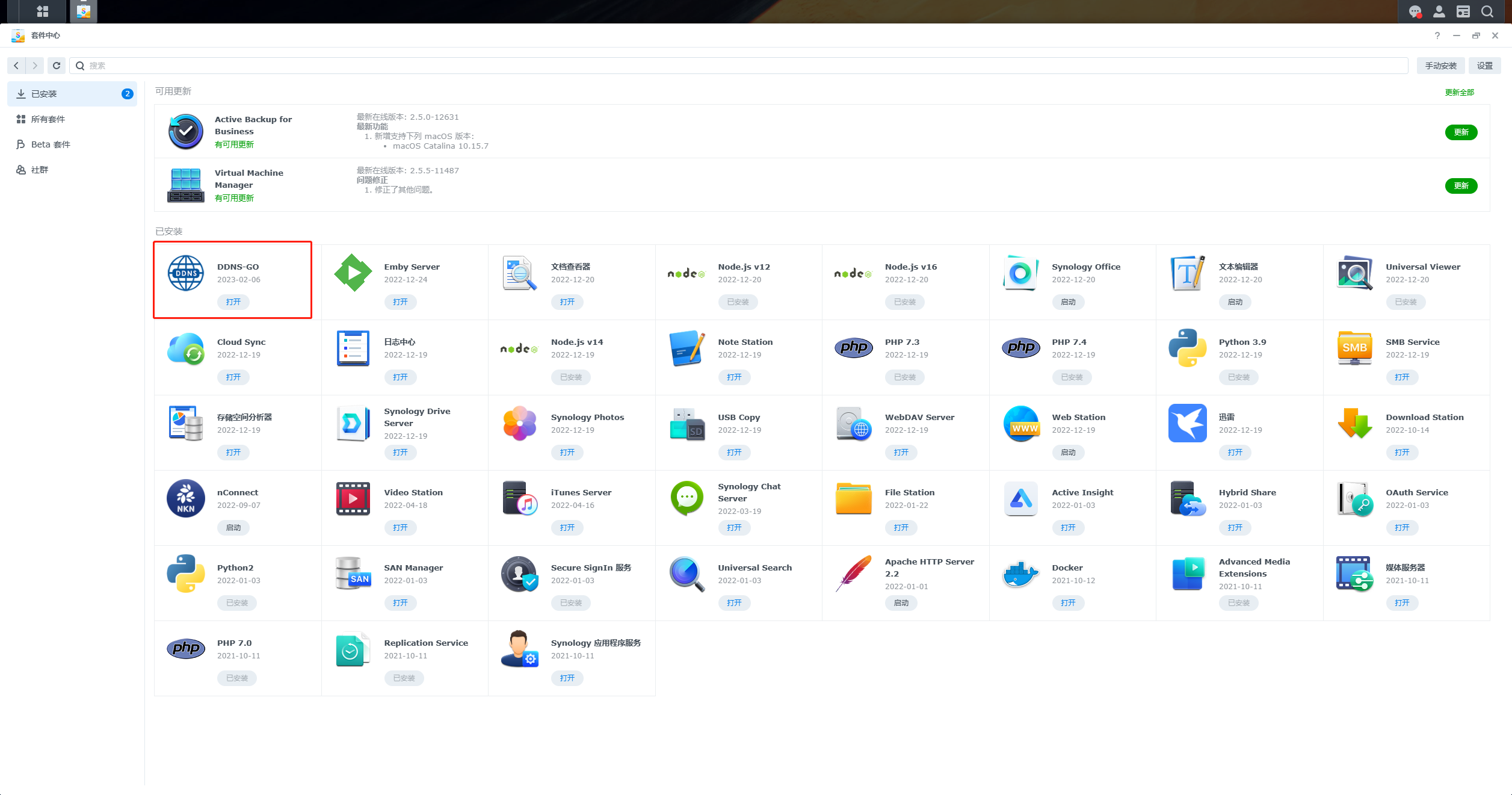Switch to 所有套件 sidebar item
1512x795 pixels.
tap(48, 119)
